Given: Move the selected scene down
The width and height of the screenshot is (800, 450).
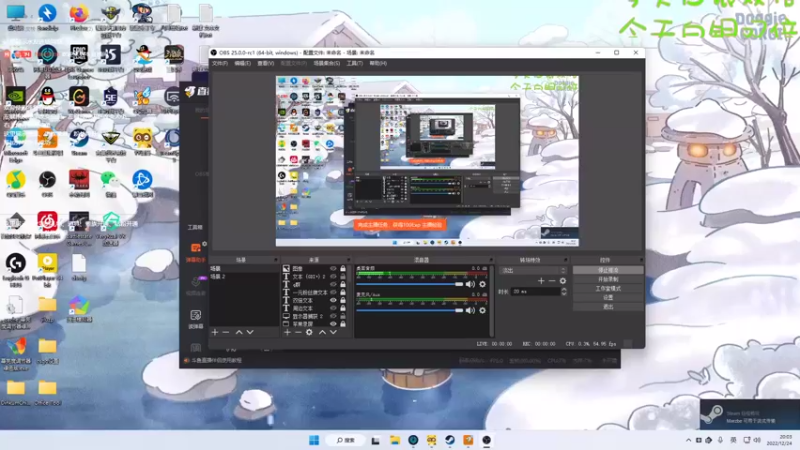Looking at the screenshot, I should 250,332.
